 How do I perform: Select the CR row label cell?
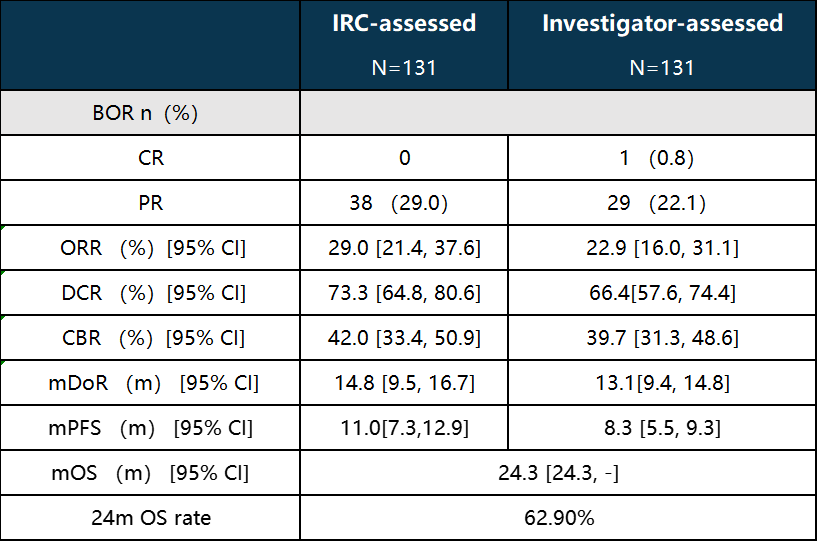click(151, 158)
